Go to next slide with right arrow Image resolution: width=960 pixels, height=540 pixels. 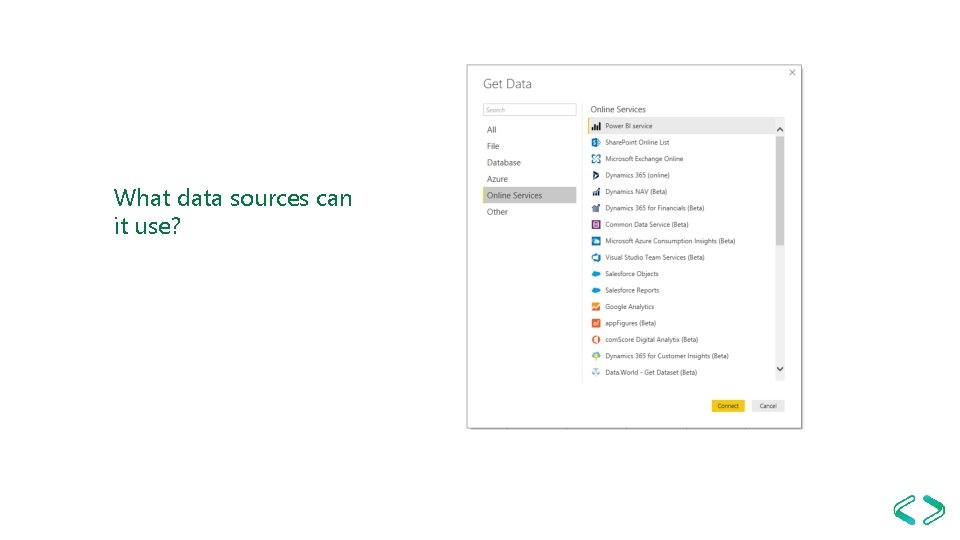pos(934,510)
